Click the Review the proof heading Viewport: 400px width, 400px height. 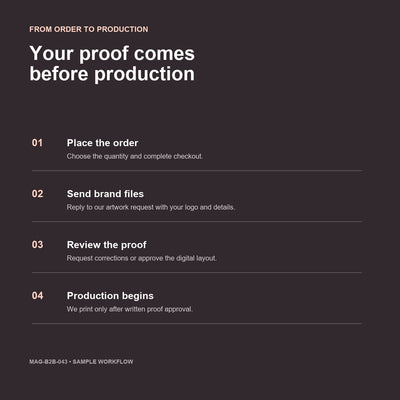click(107, 245)
